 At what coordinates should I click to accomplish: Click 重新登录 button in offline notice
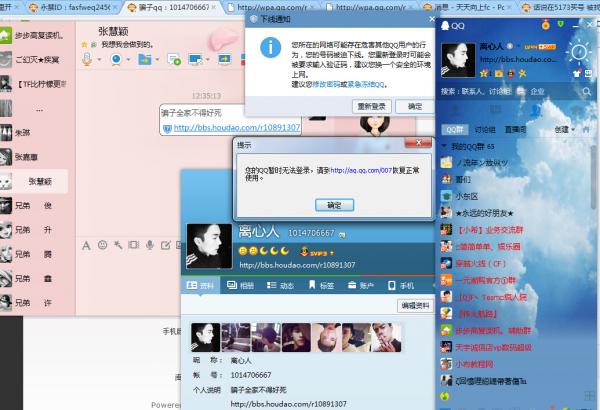coord(371,106)
